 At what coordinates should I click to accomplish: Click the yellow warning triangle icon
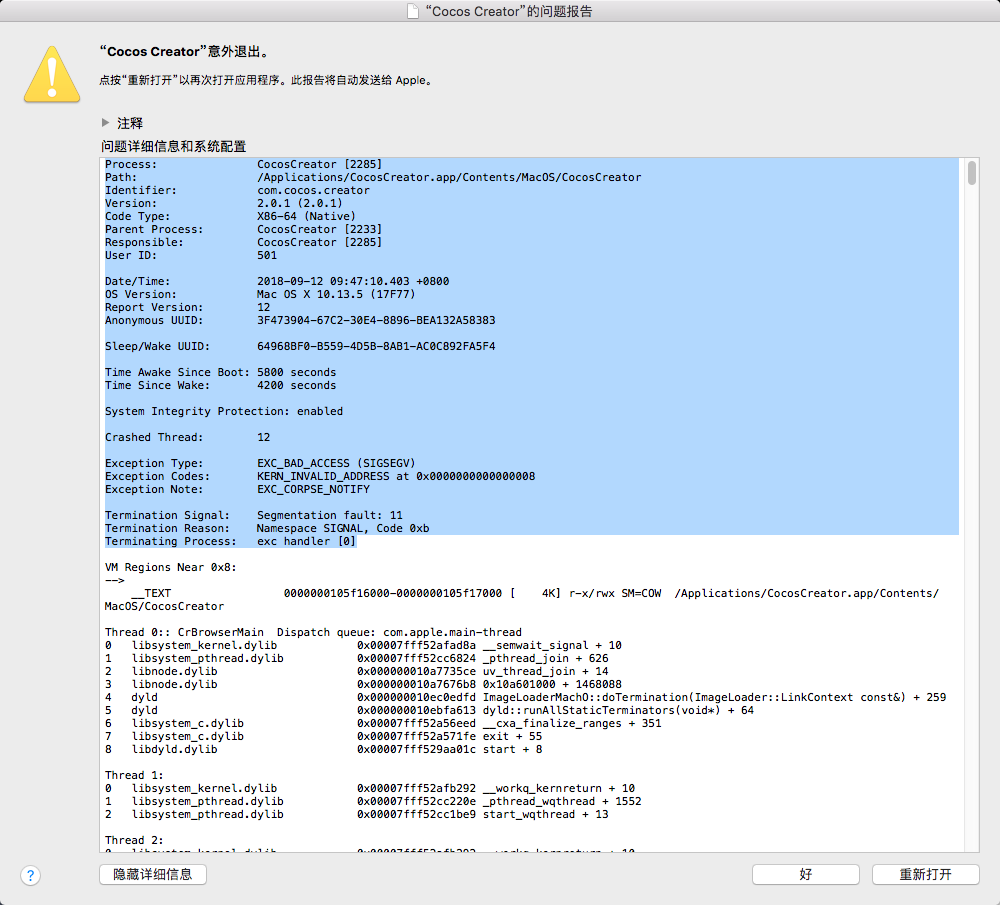point(52,74)
